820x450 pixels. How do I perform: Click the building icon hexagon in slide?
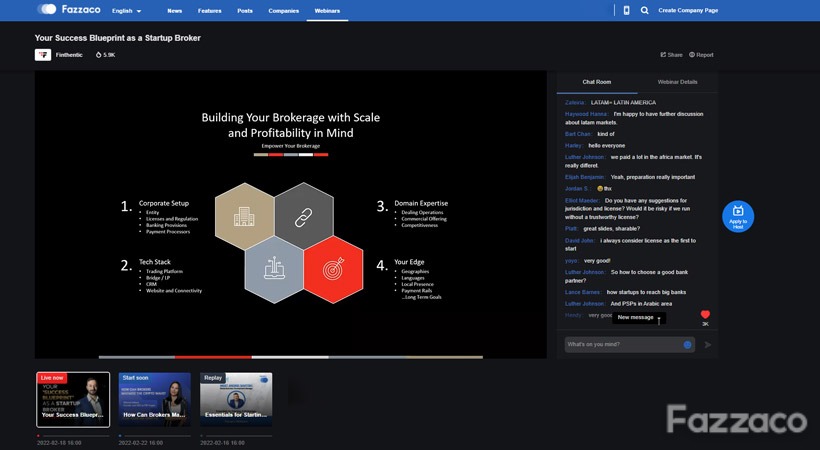coord(244,216)
